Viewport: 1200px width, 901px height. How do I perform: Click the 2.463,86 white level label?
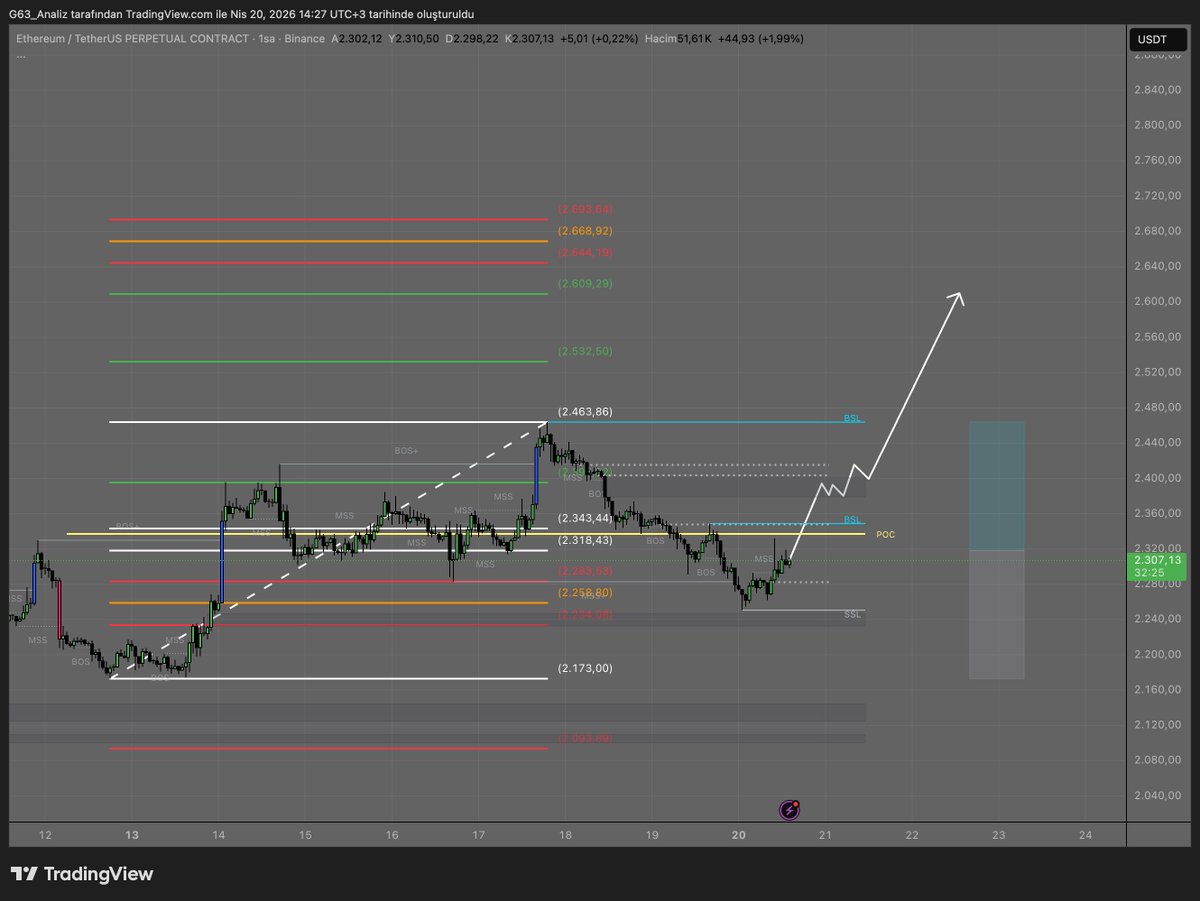(585, 411)
